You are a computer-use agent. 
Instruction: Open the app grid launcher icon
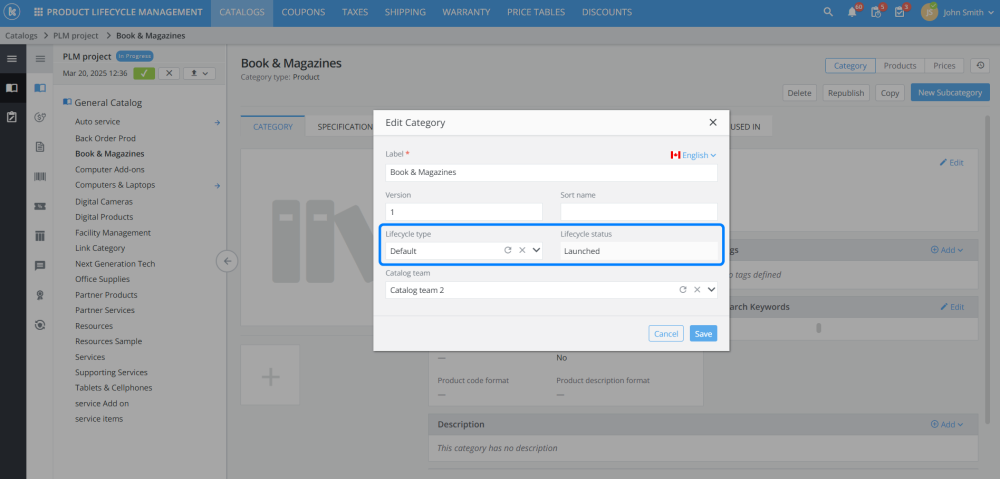tap(39, 12)
